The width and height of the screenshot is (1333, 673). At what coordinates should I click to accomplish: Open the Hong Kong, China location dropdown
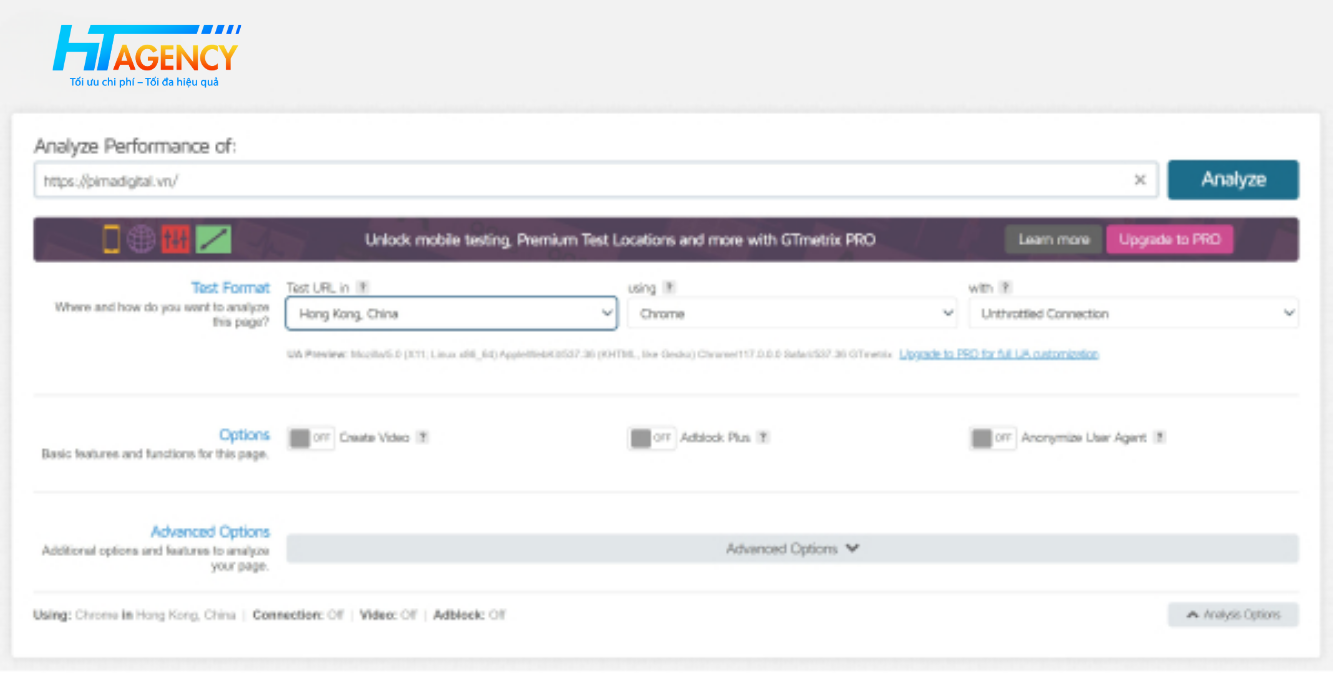(x=452, y=313)
